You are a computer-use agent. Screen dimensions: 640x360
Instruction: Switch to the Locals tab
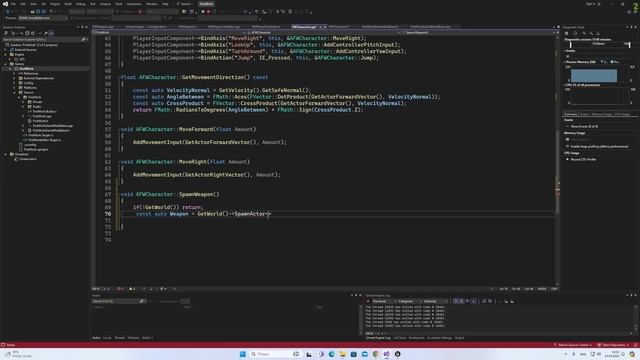point(107,338)
